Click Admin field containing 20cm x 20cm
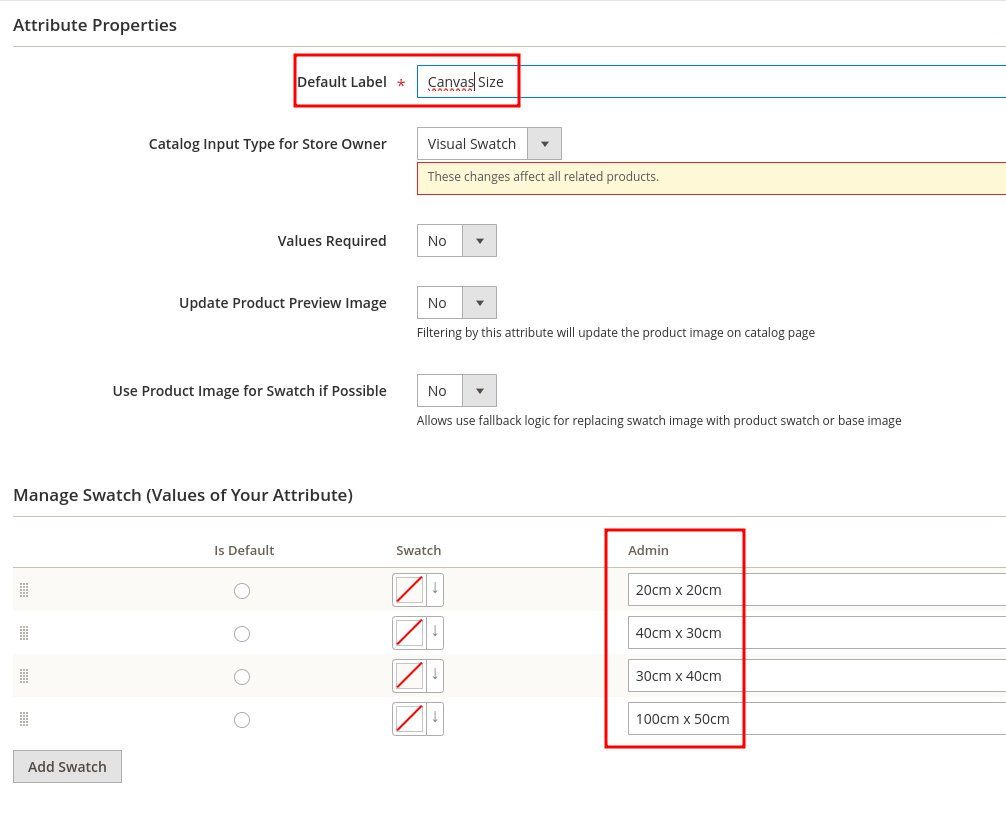This screenshot has height=826, width=1006. 817,590
